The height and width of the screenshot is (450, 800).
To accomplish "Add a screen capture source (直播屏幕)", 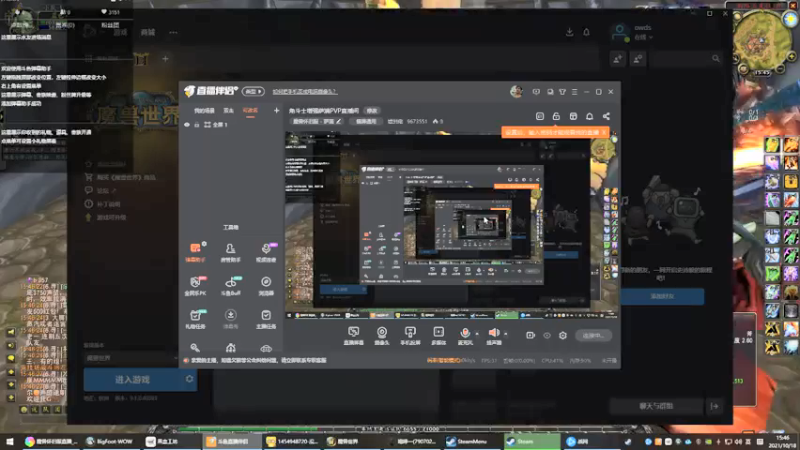I will point(353,336).
